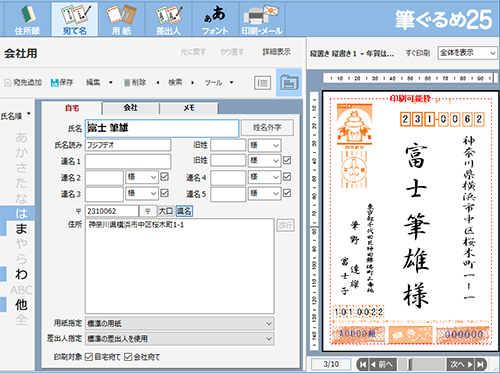The width and height of the screenshot is (500, 373).
Task: Click the 氏名 name input field
Action: pos(162,128)
